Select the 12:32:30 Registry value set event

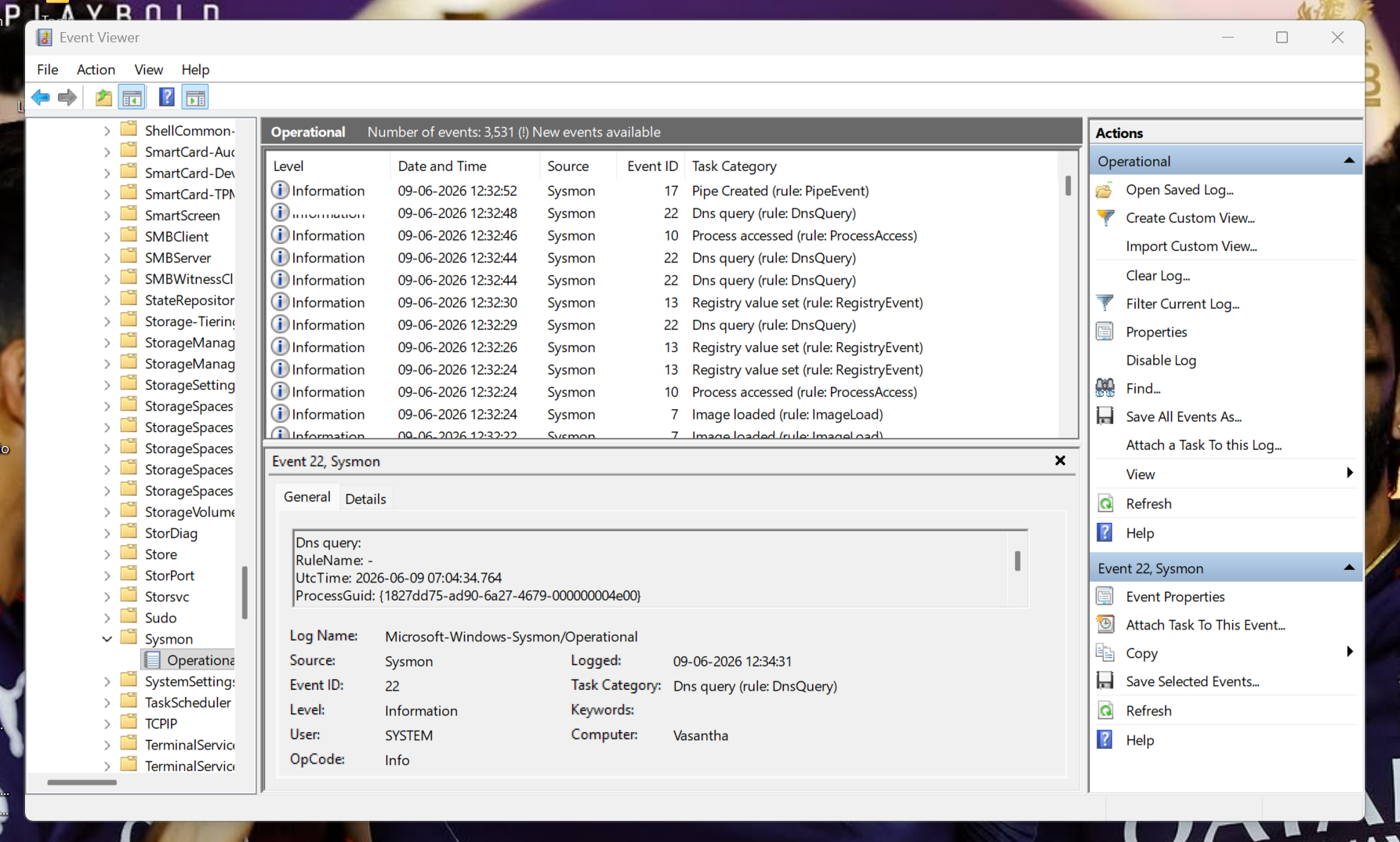coord(662,303)
